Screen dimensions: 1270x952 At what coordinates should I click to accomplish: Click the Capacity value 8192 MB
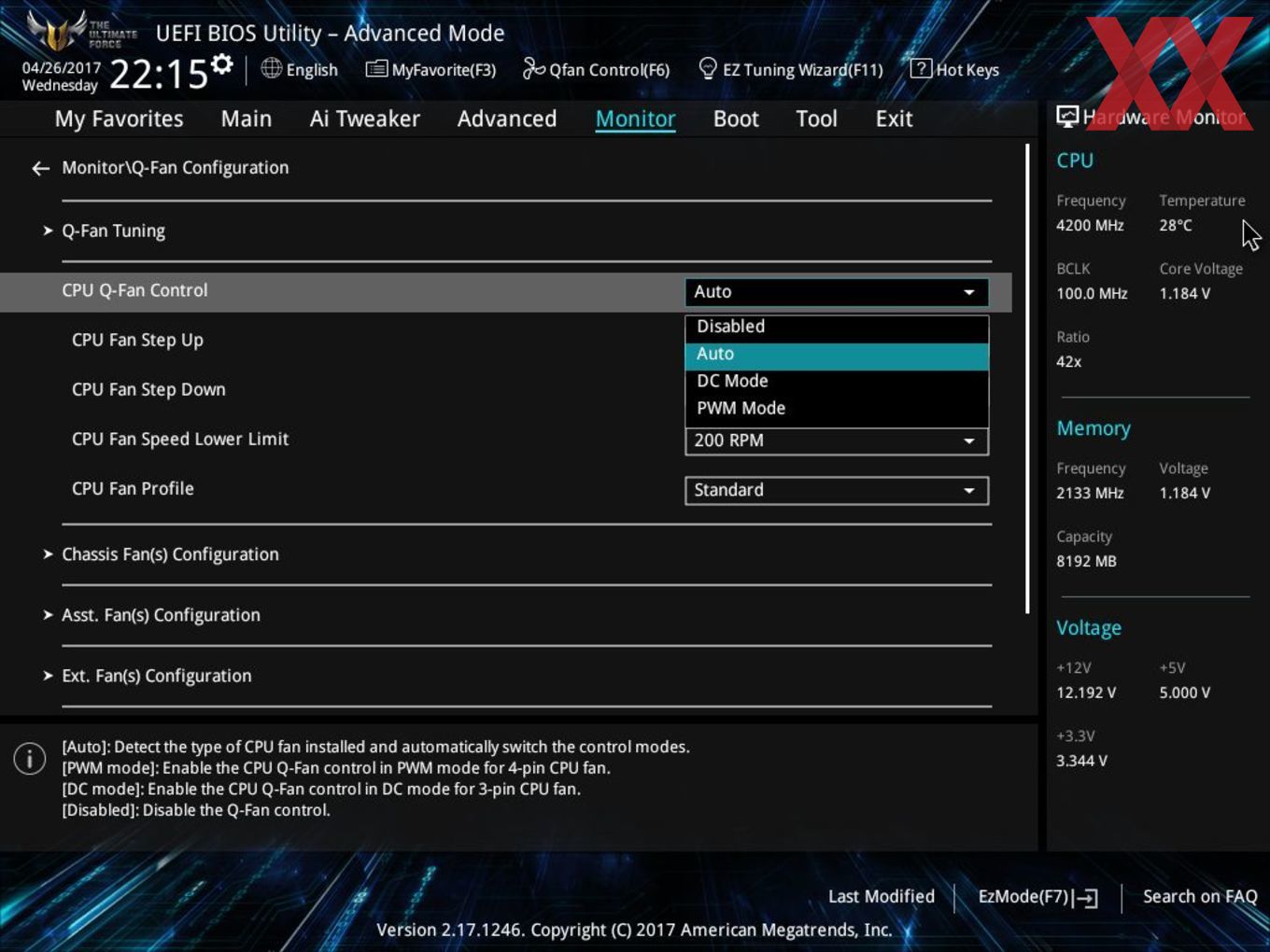click(x=1086, y=561)
